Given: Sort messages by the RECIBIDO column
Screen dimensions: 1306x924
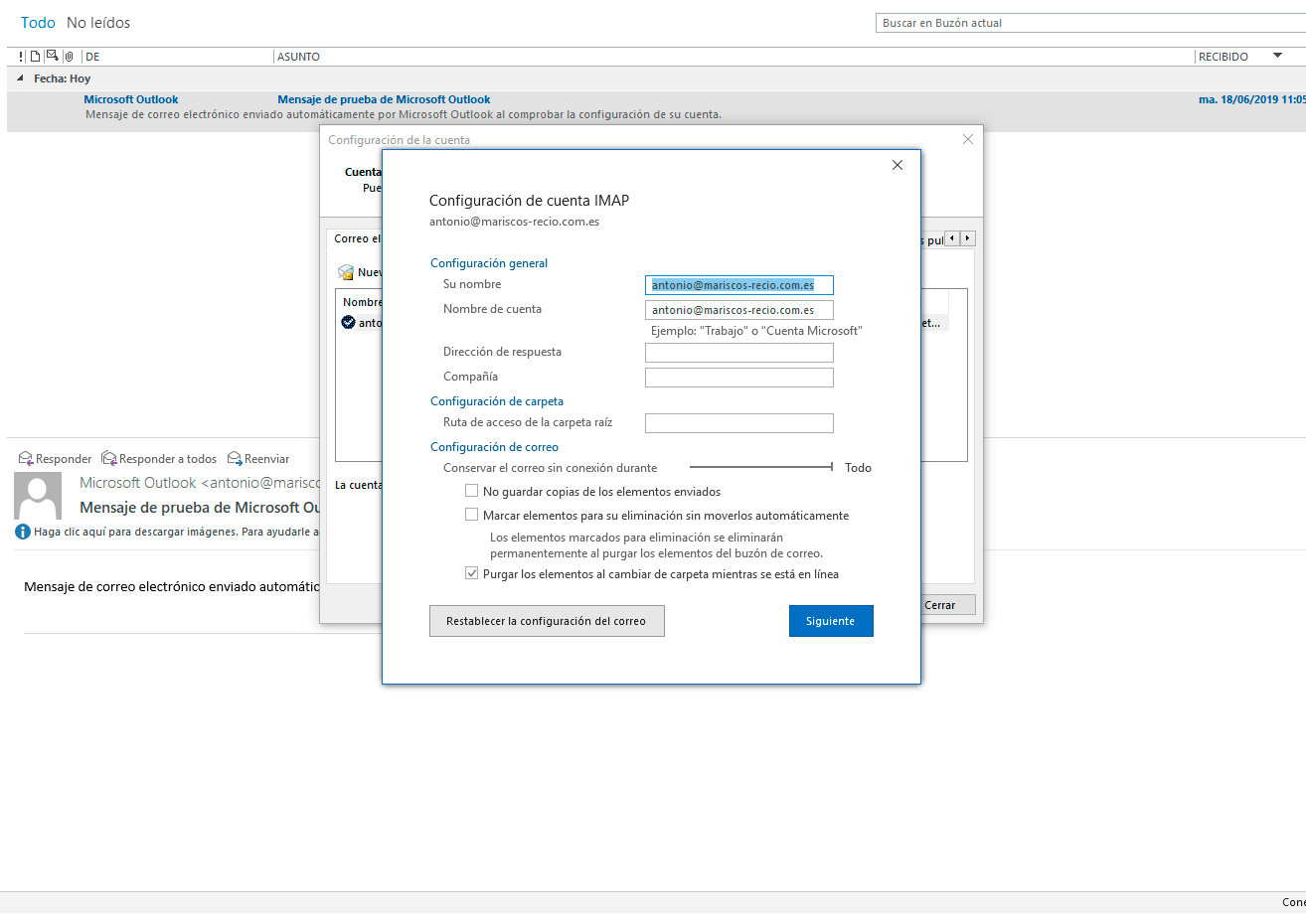Looking at the screenshot, I should coord(1224,57).
